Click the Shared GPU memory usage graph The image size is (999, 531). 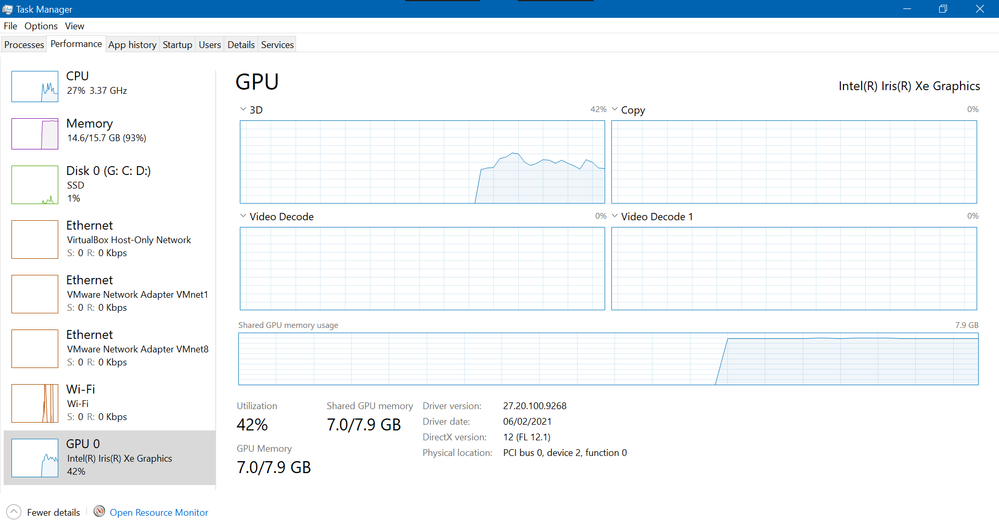(608, 358)
